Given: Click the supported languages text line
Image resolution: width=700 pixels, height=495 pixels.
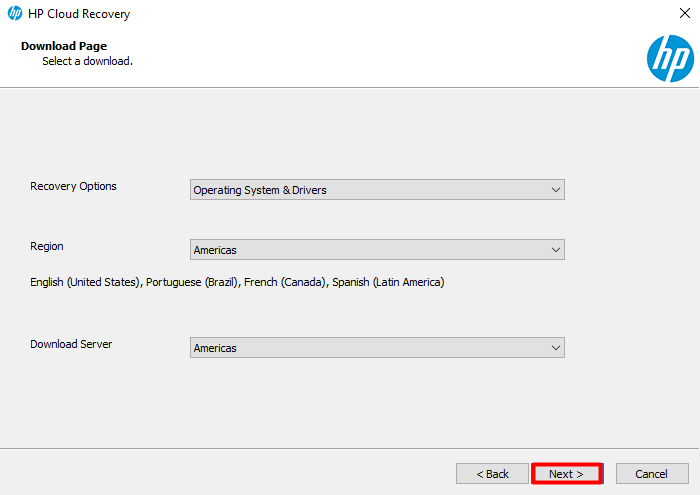Looking at the screenshot, I should click(237, 282).
